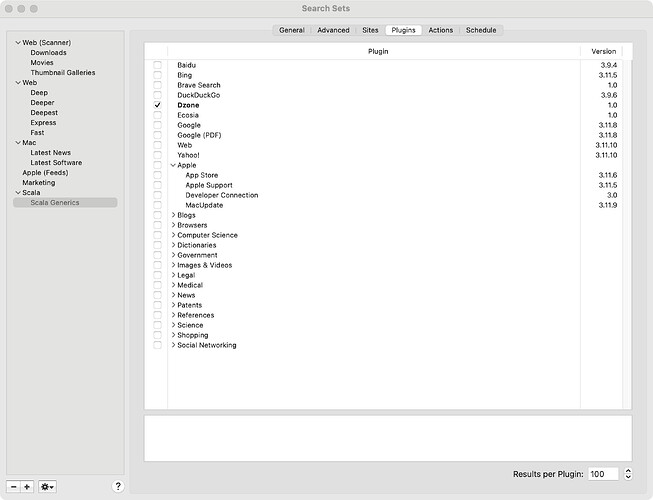This screenshot has height=500, width=653.
Task: Collapse the Web (Scanner) sidebar group
Action: [18, 42]
